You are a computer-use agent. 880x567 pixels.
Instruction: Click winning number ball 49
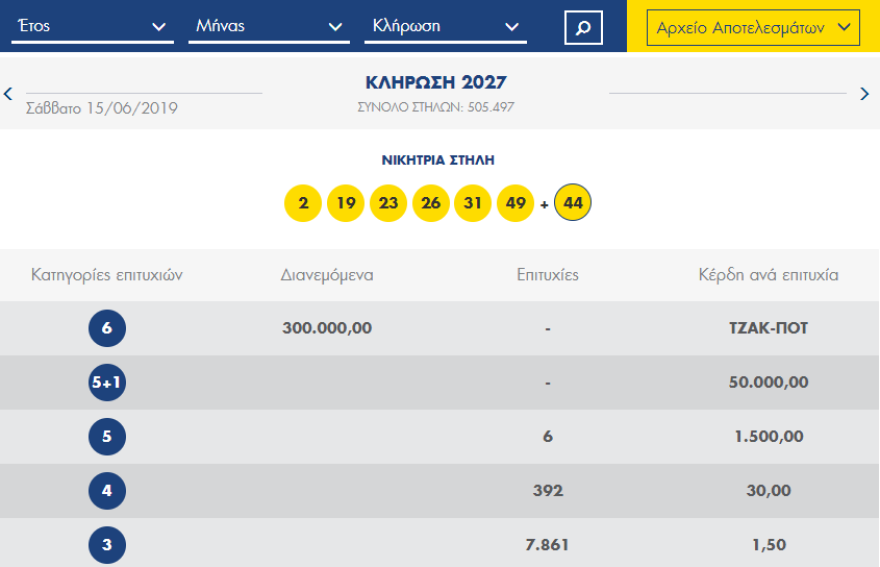click(515, 204)
